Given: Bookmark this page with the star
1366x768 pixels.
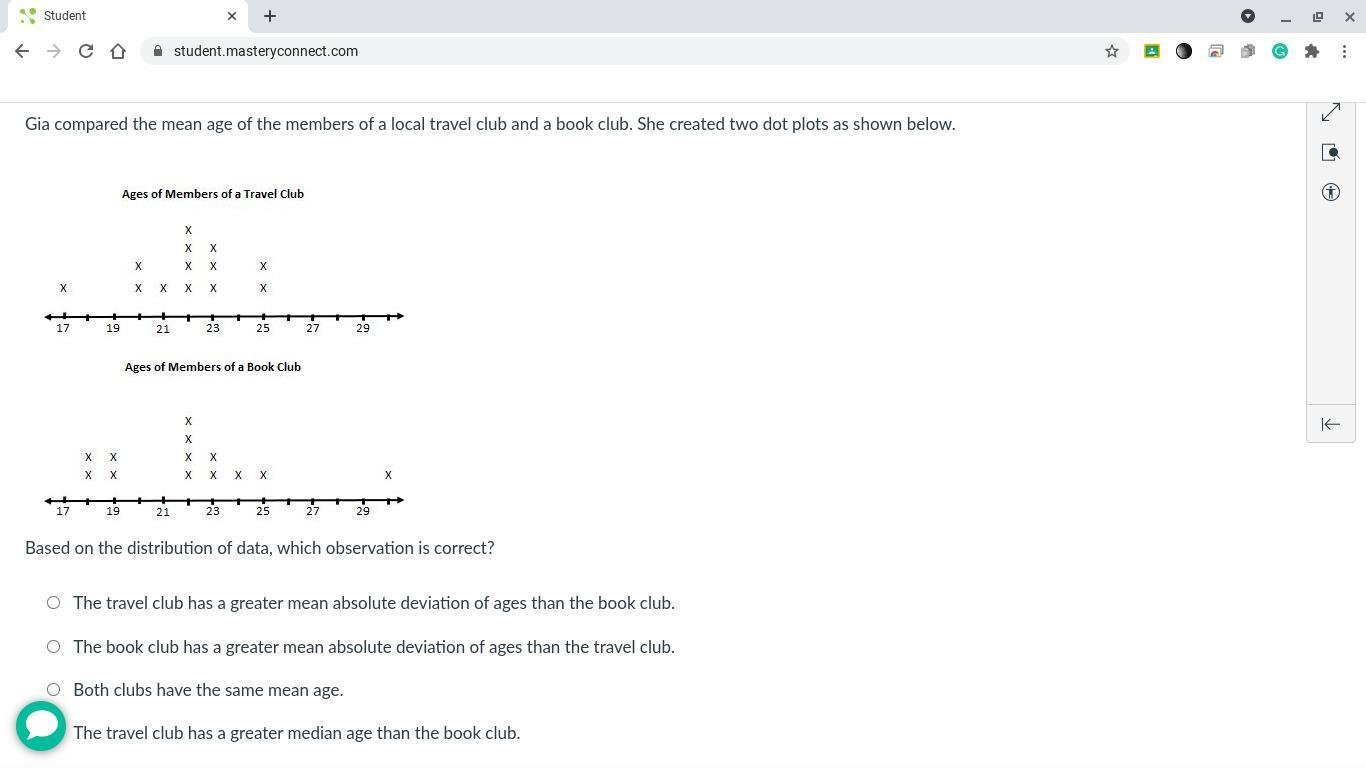Looking at the screenshot, I should tap(1111, 51).
